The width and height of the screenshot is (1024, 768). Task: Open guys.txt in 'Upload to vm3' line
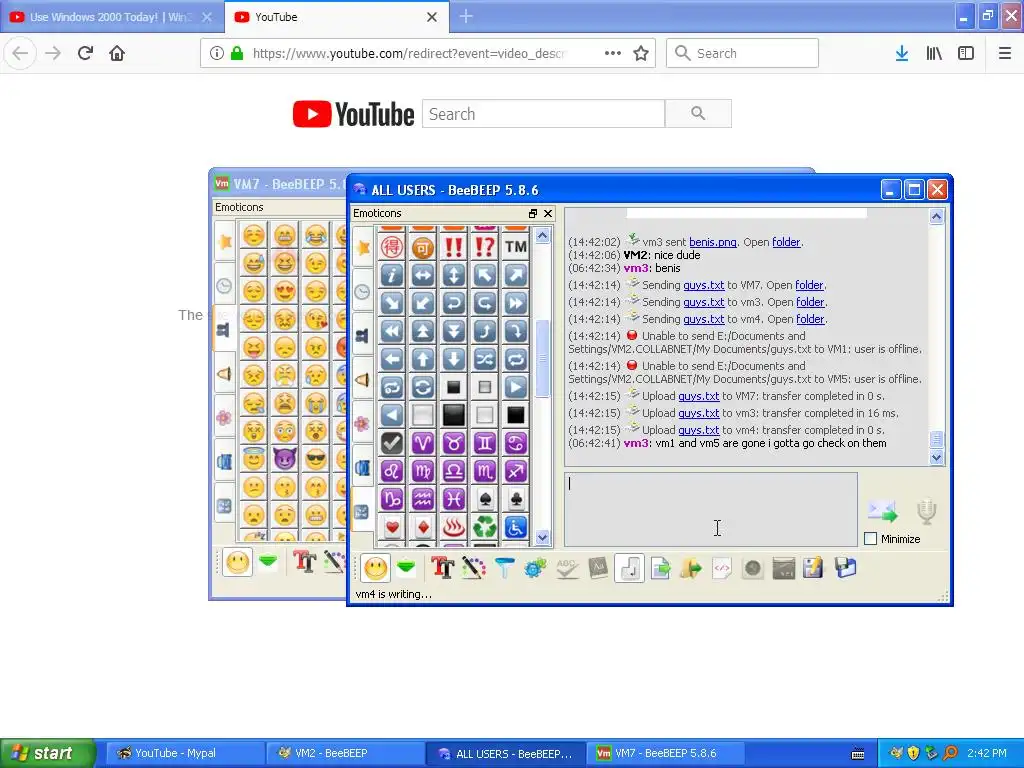click(x=699, y=413)
